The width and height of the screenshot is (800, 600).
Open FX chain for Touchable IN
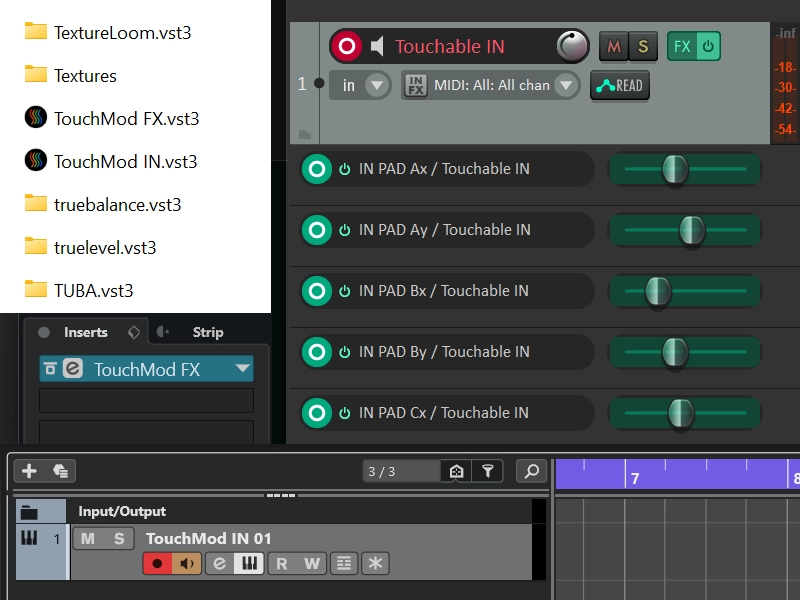(x=682, y=46)
